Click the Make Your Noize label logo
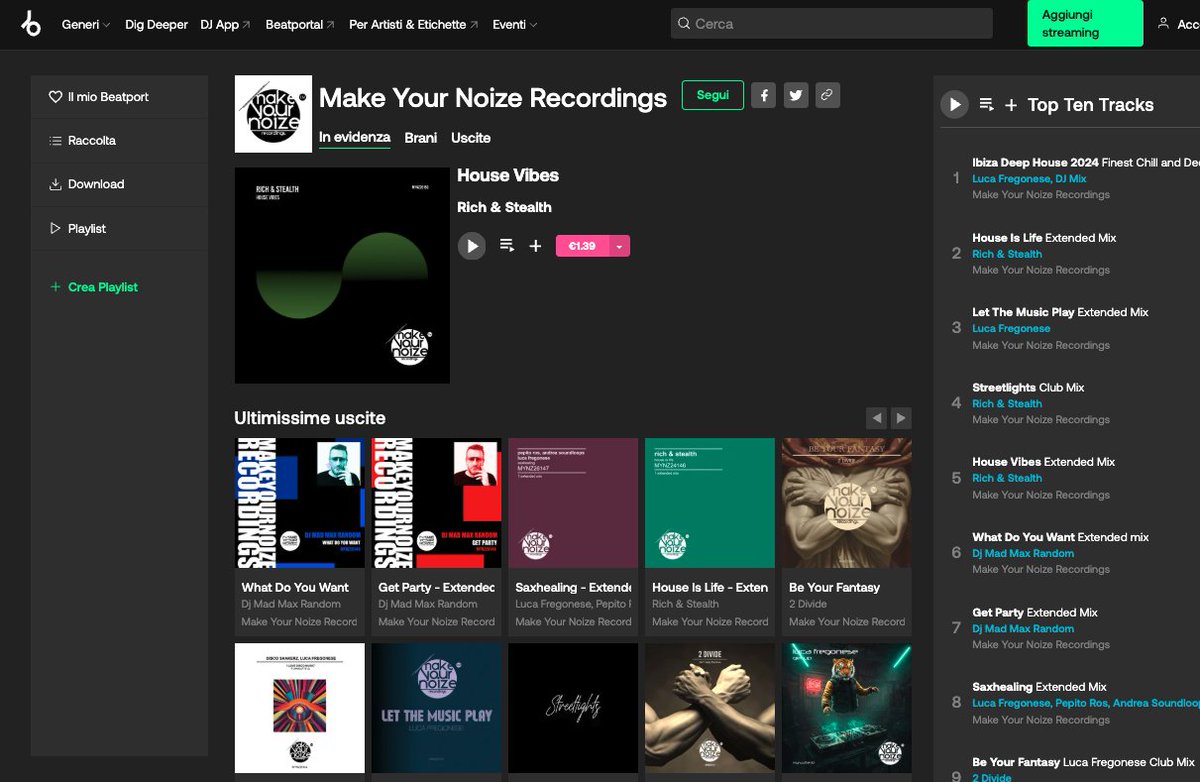Image resolution: width=1200 pixels, height=782 pixels. point(273,114)
